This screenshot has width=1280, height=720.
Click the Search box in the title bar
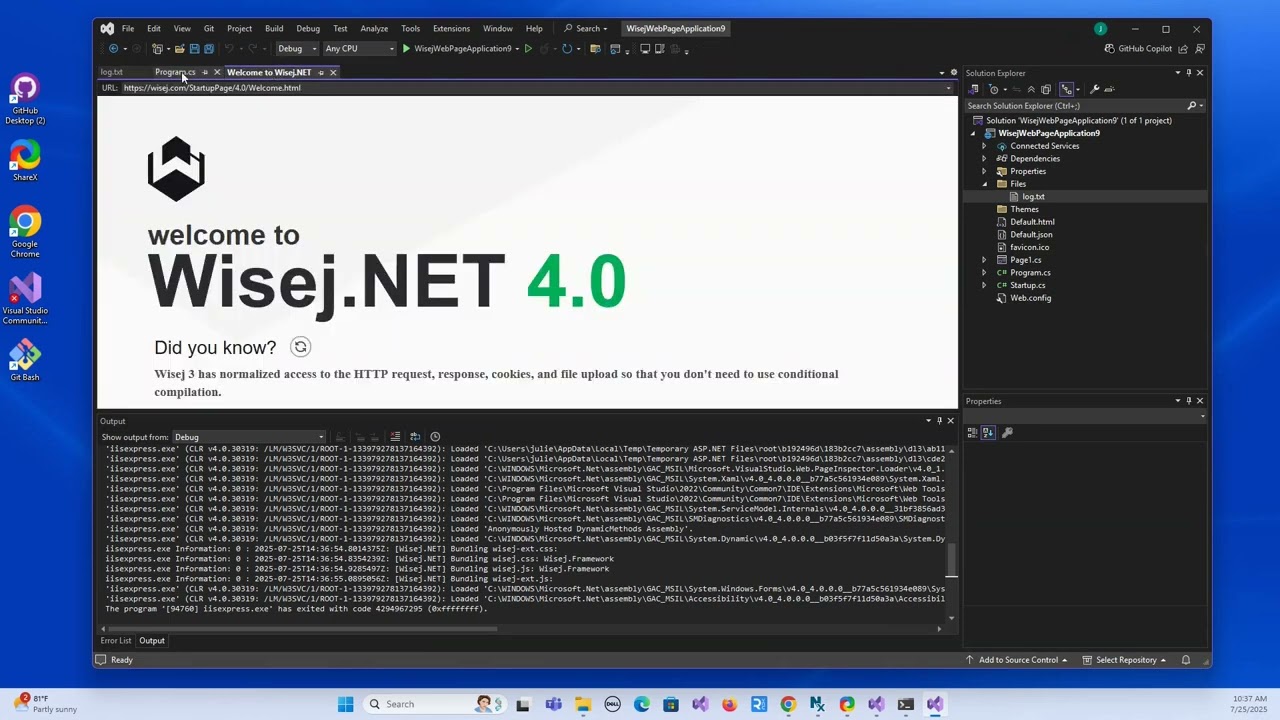[585, 28]
